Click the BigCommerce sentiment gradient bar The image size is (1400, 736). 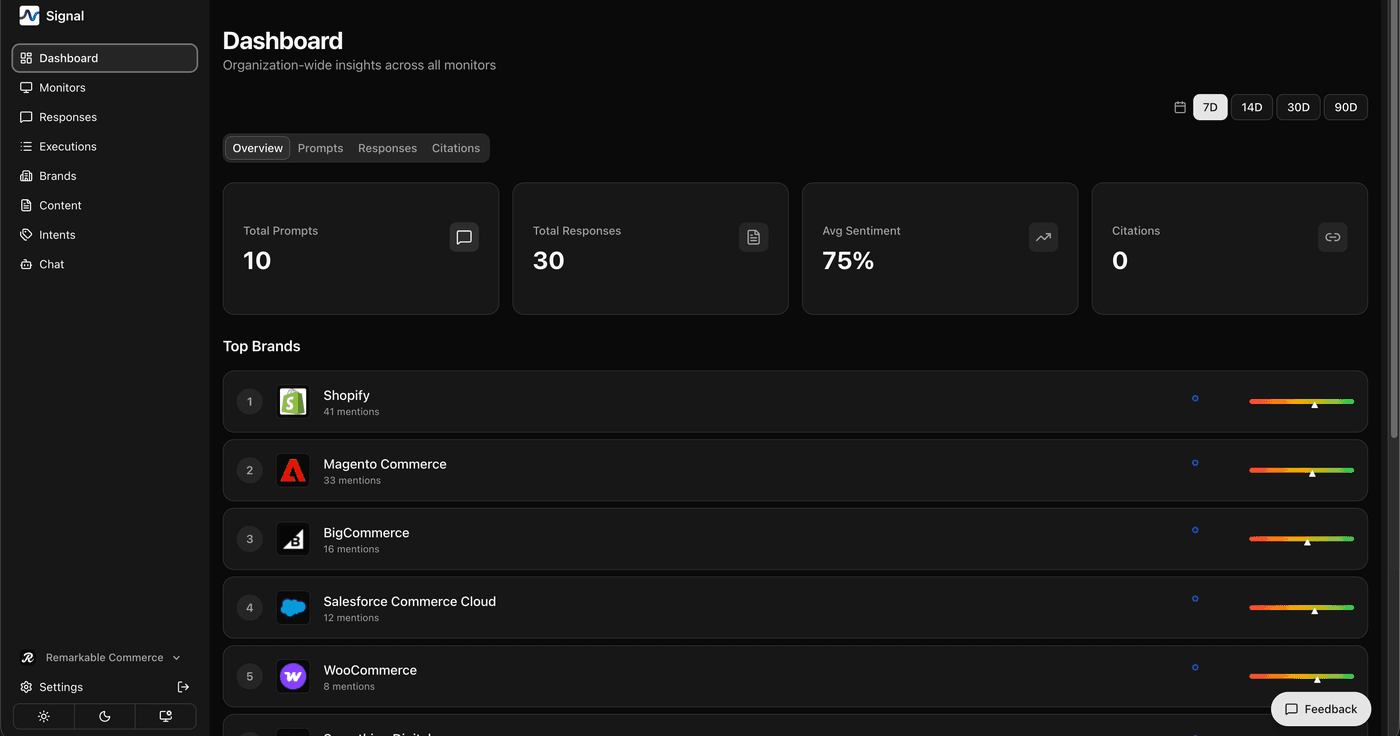[x=1301, y=539]
